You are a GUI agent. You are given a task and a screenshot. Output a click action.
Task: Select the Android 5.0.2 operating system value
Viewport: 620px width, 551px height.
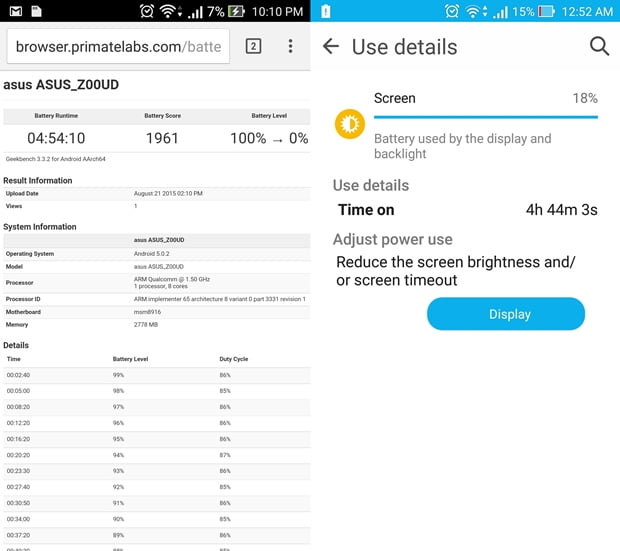coord(151,254)
